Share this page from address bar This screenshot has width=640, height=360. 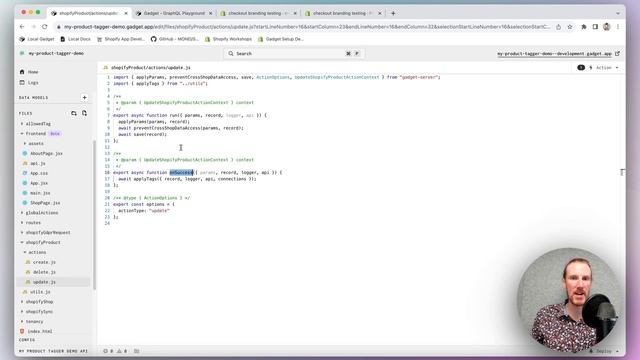tap(558, 27)
